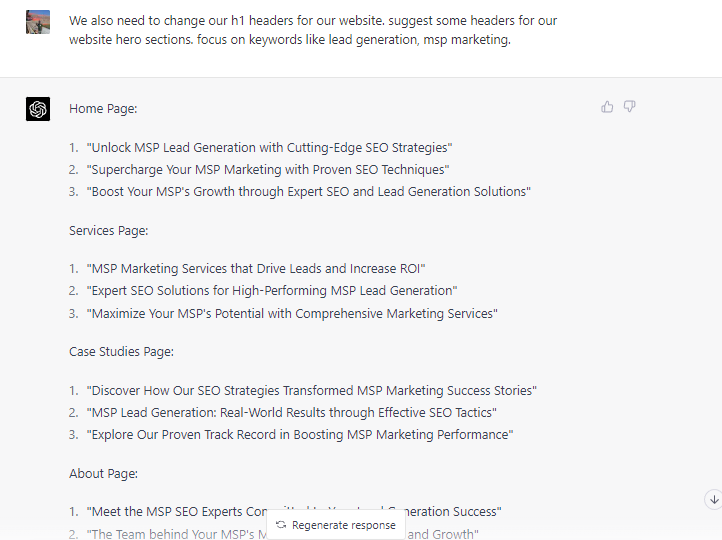Image resolution: width=722 pixels, height=540 pixels.
Task: Click the thumbs down feedback icon
Action: (629, 107)
